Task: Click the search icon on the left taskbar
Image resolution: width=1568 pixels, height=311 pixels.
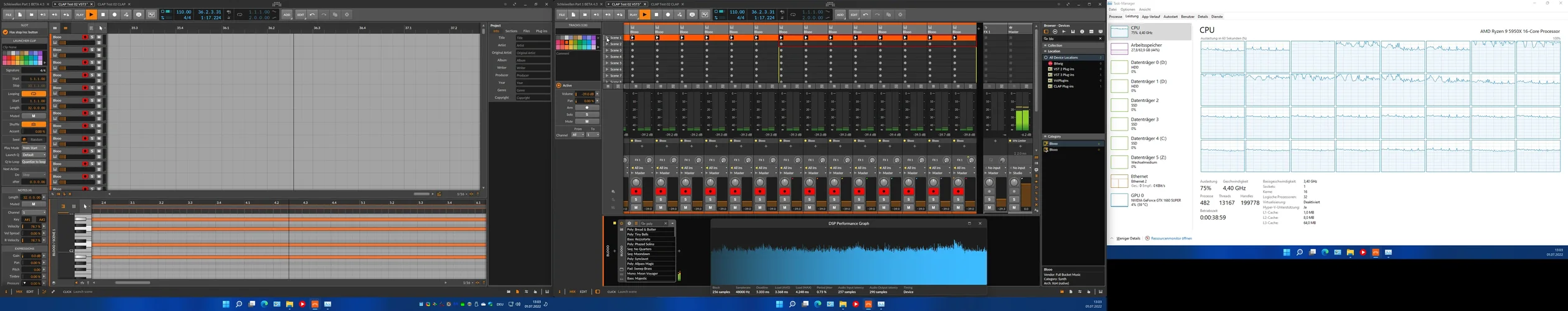Action: [x=239, y=304]
